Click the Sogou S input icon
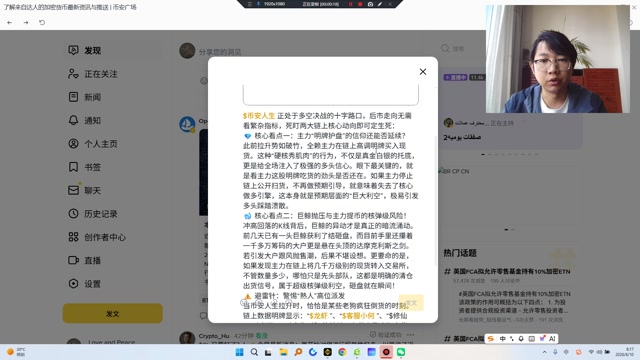Viewport: 640px width, 360px height. tap(491, 339)
